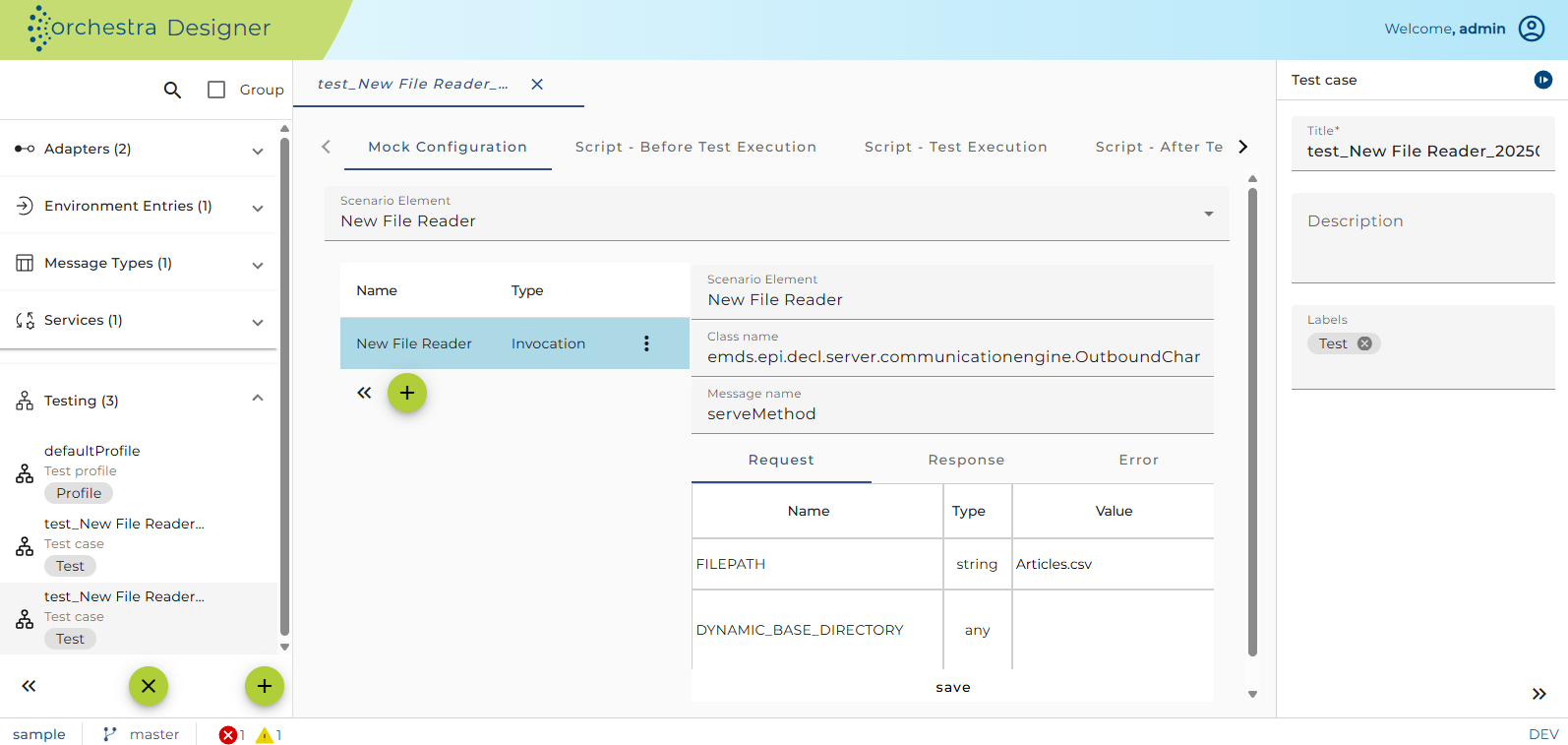Click the Adapters connector icon
The image size is (1568, 745).
(x=25, y=149)
